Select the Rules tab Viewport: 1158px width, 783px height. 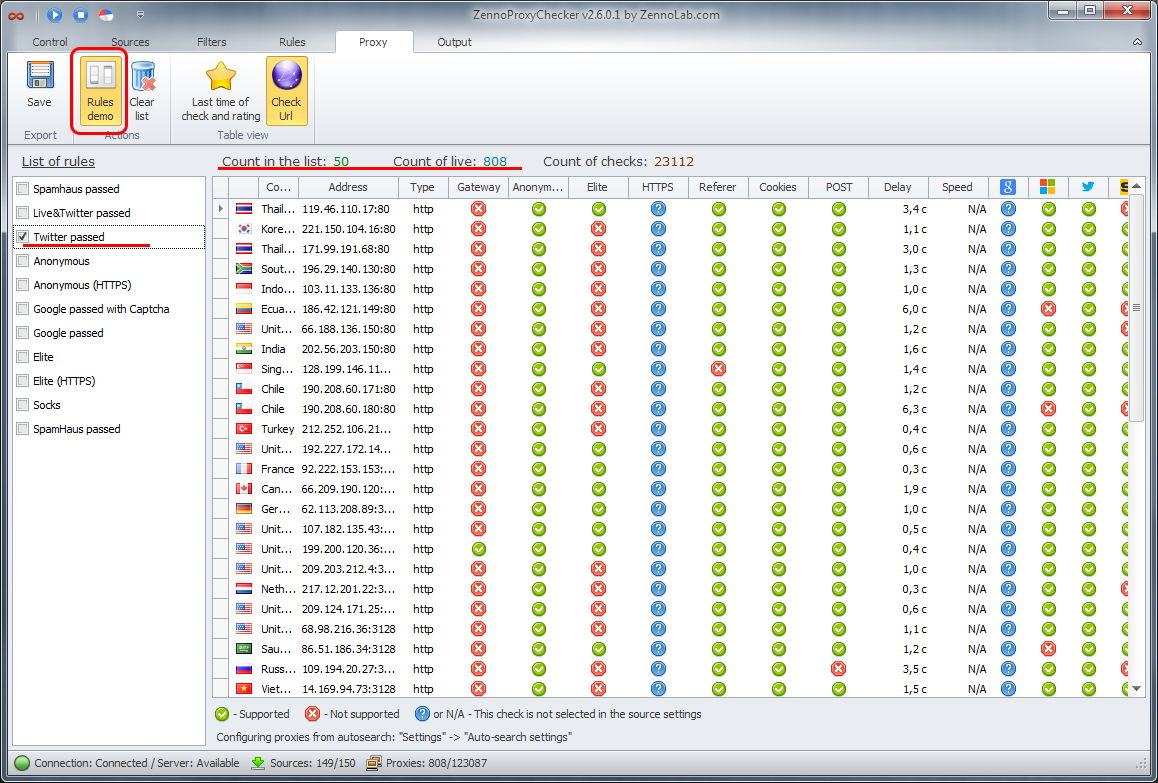coord(292,42)
